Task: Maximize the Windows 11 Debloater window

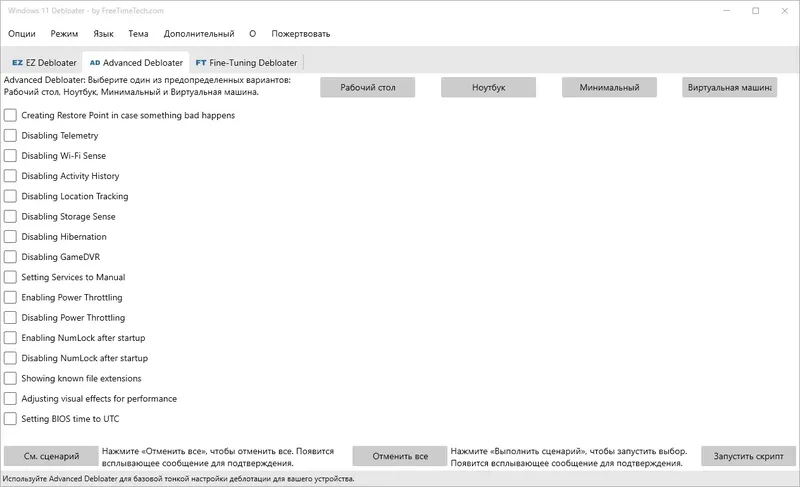Action: pyautogui.click(x=756, y=11)
